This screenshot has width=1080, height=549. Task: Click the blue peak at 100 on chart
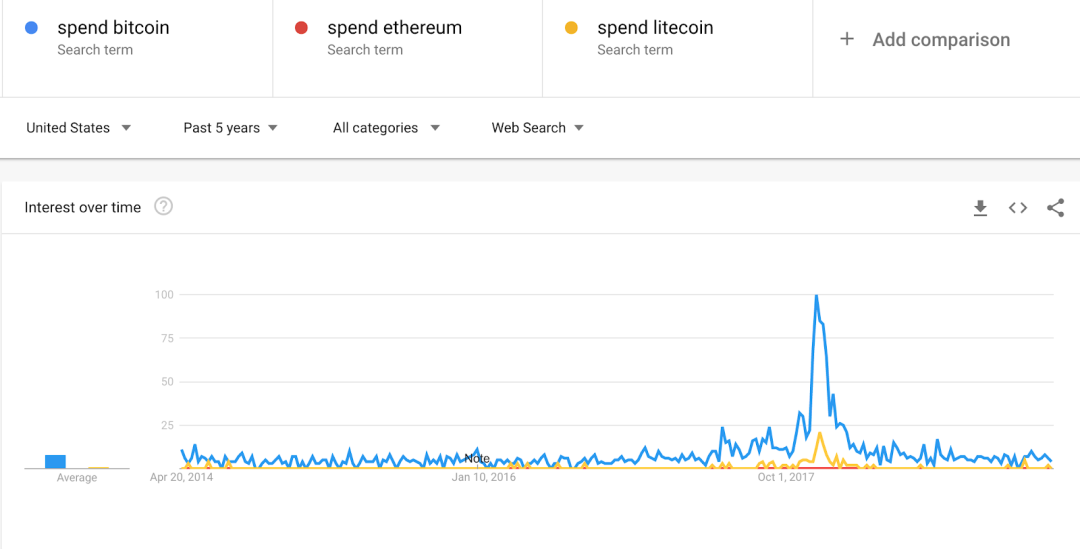pos(816,296)
